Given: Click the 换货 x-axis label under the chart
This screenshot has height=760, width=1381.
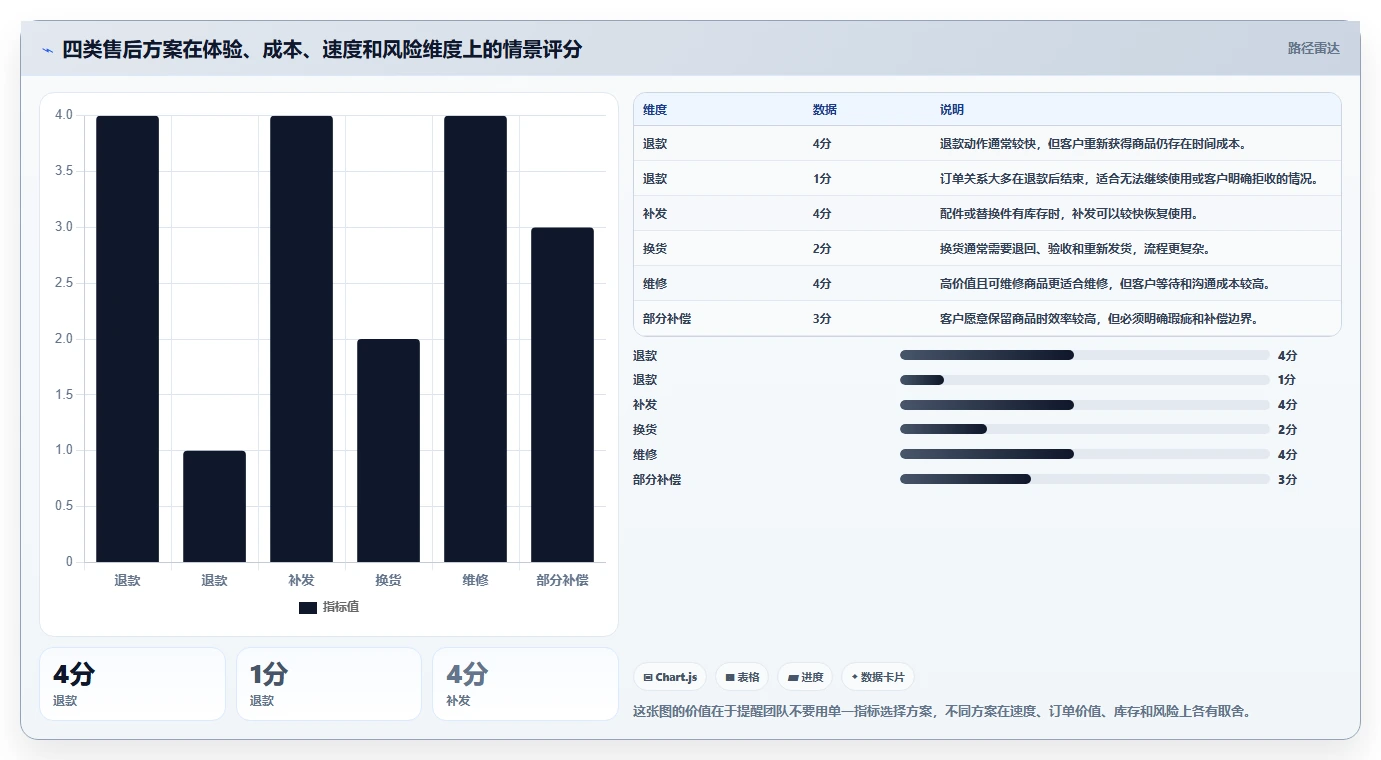Looking at the screenshot, I should point(388,580).
